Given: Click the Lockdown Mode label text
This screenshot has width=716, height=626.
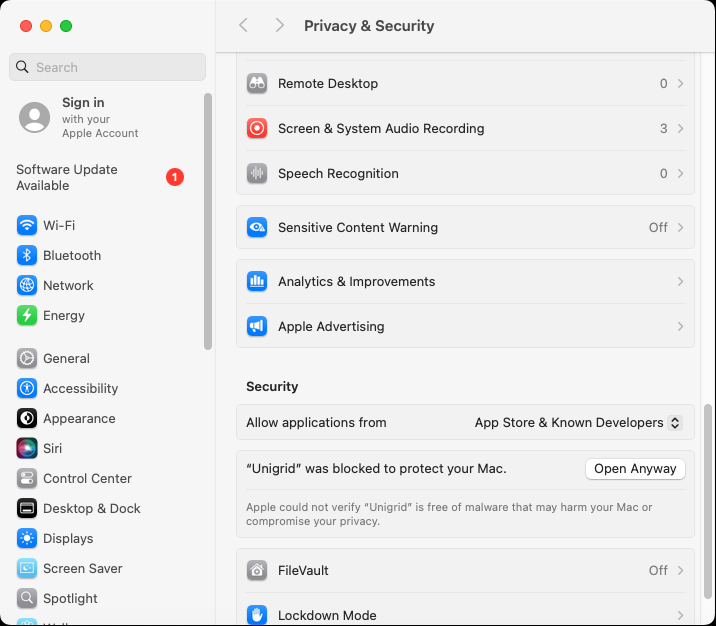Looking at the screenshot, I should point(327,615).
